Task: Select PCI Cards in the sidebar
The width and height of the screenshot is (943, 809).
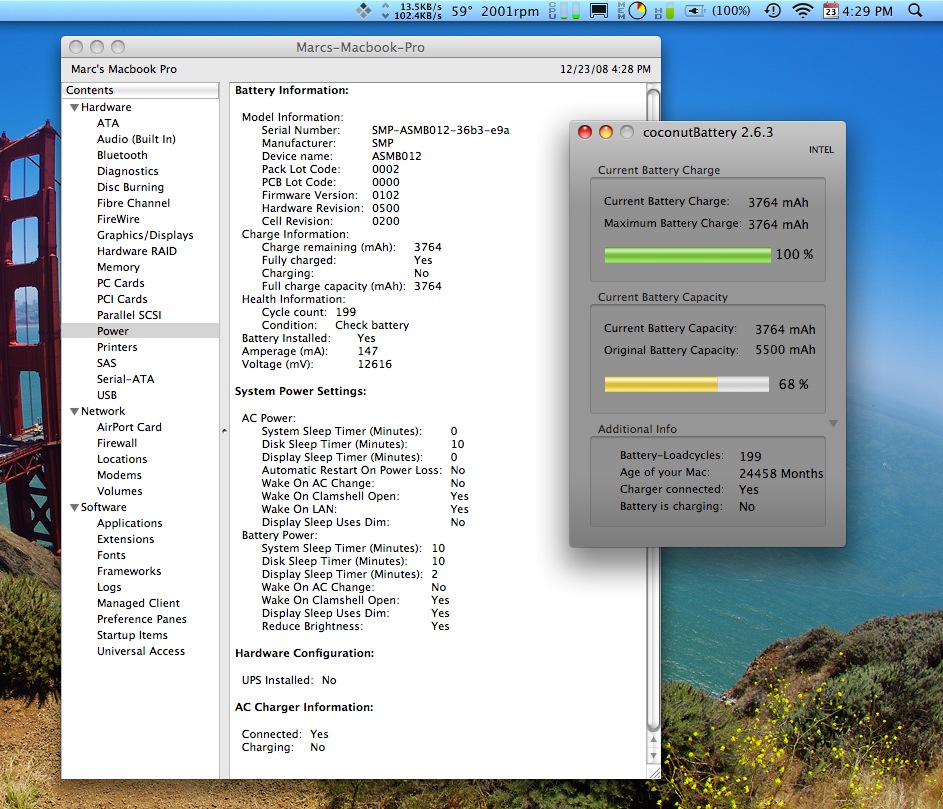Action: 122,299
